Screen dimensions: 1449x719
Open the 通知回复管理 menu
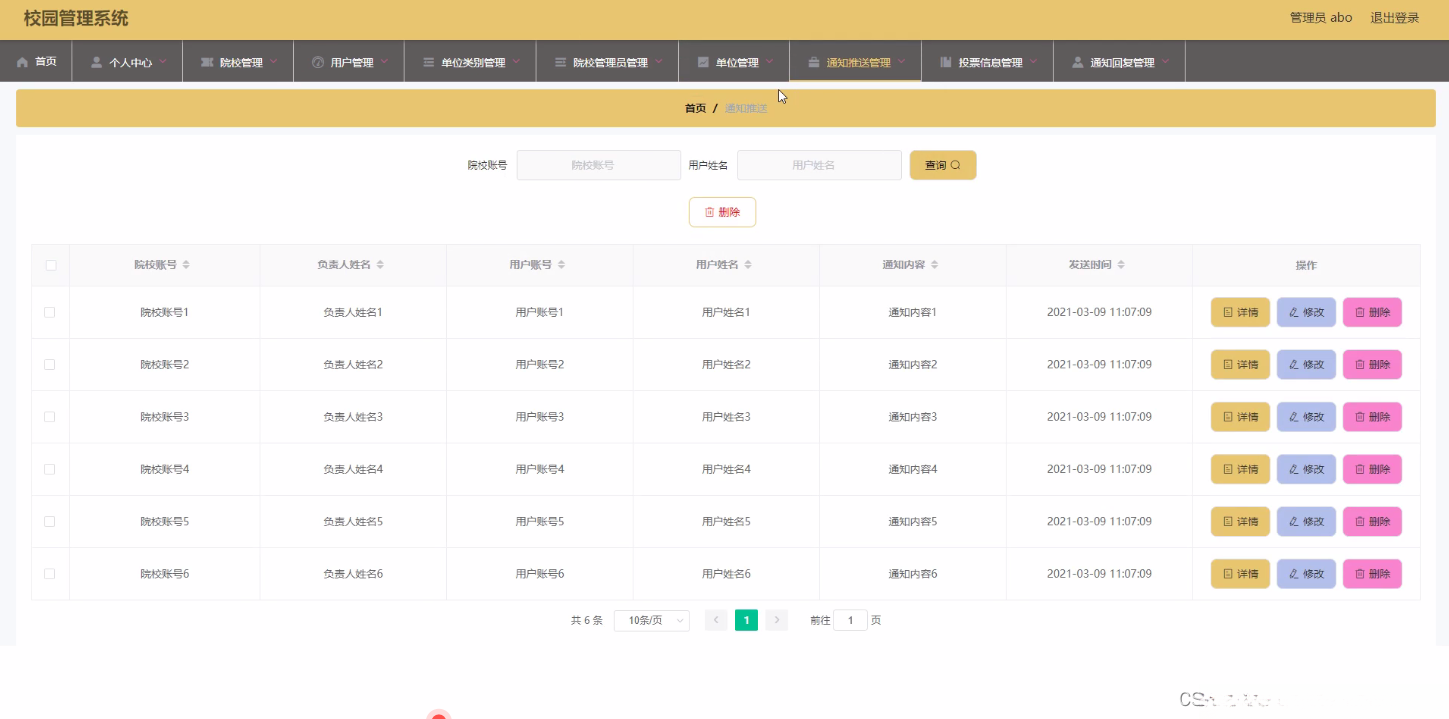click(x=1119, y=62)
